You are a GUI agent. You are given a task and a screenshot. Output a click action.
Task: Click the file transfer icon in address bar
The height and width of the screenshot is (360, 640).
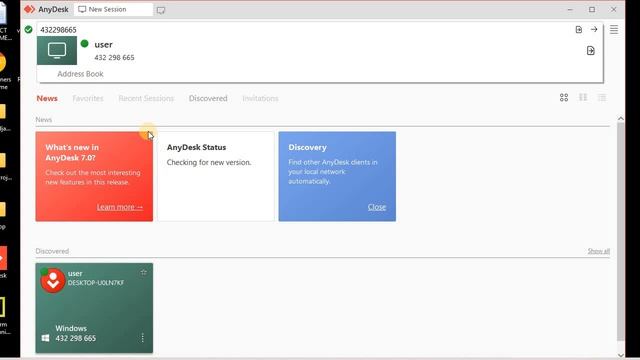(579, 29)
